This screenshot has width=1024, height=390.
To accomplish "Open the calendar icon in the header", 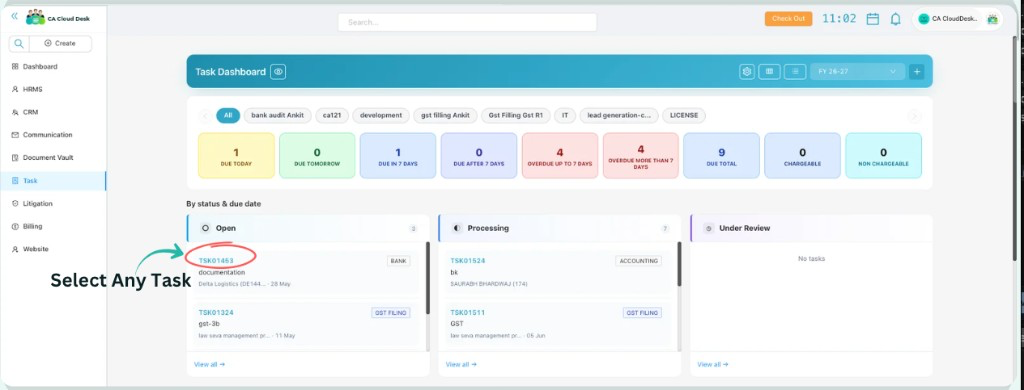I will coord(872,20).
